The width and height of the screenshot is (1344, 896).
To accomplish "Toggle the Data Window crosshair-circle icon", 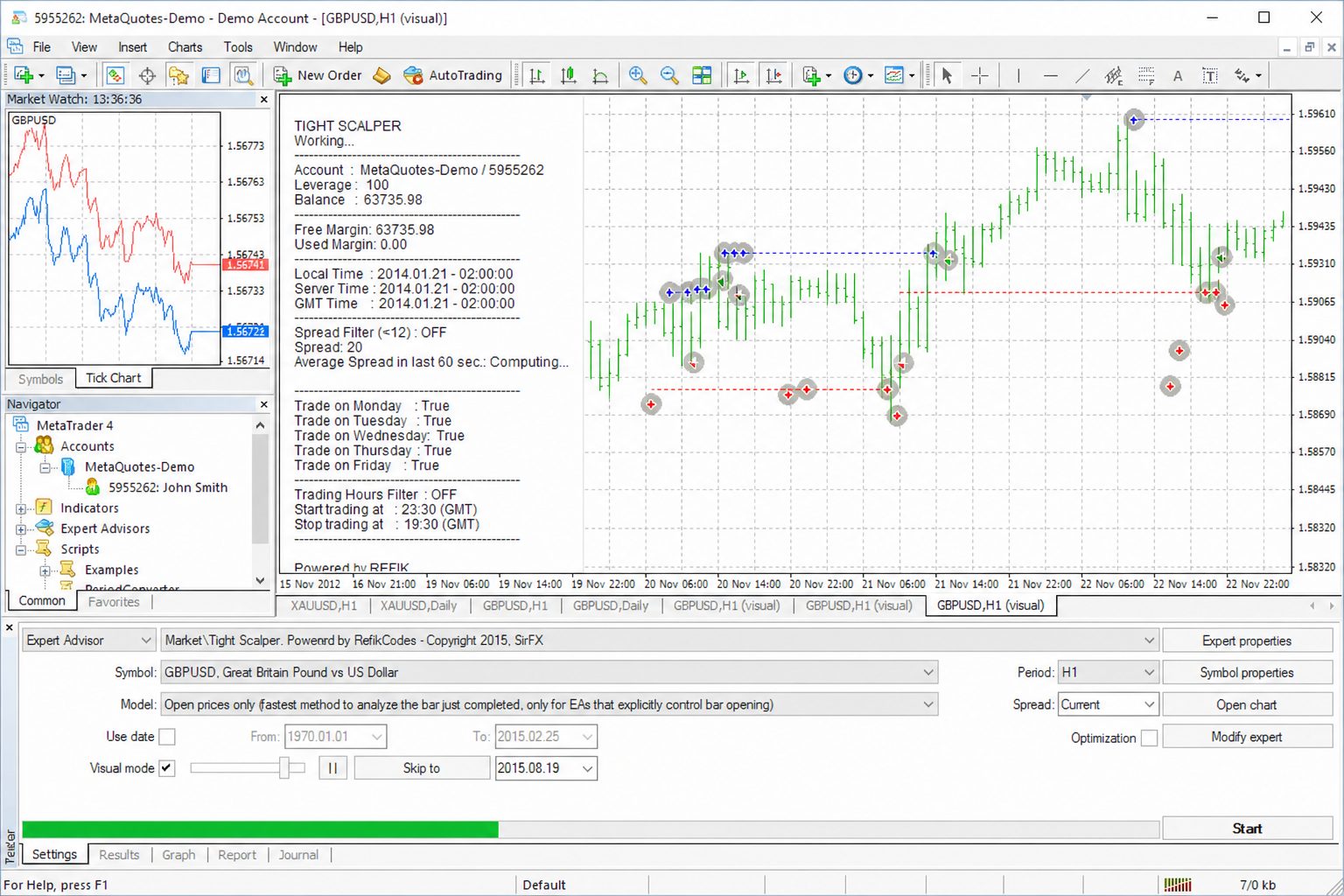I will pos(147,75).
